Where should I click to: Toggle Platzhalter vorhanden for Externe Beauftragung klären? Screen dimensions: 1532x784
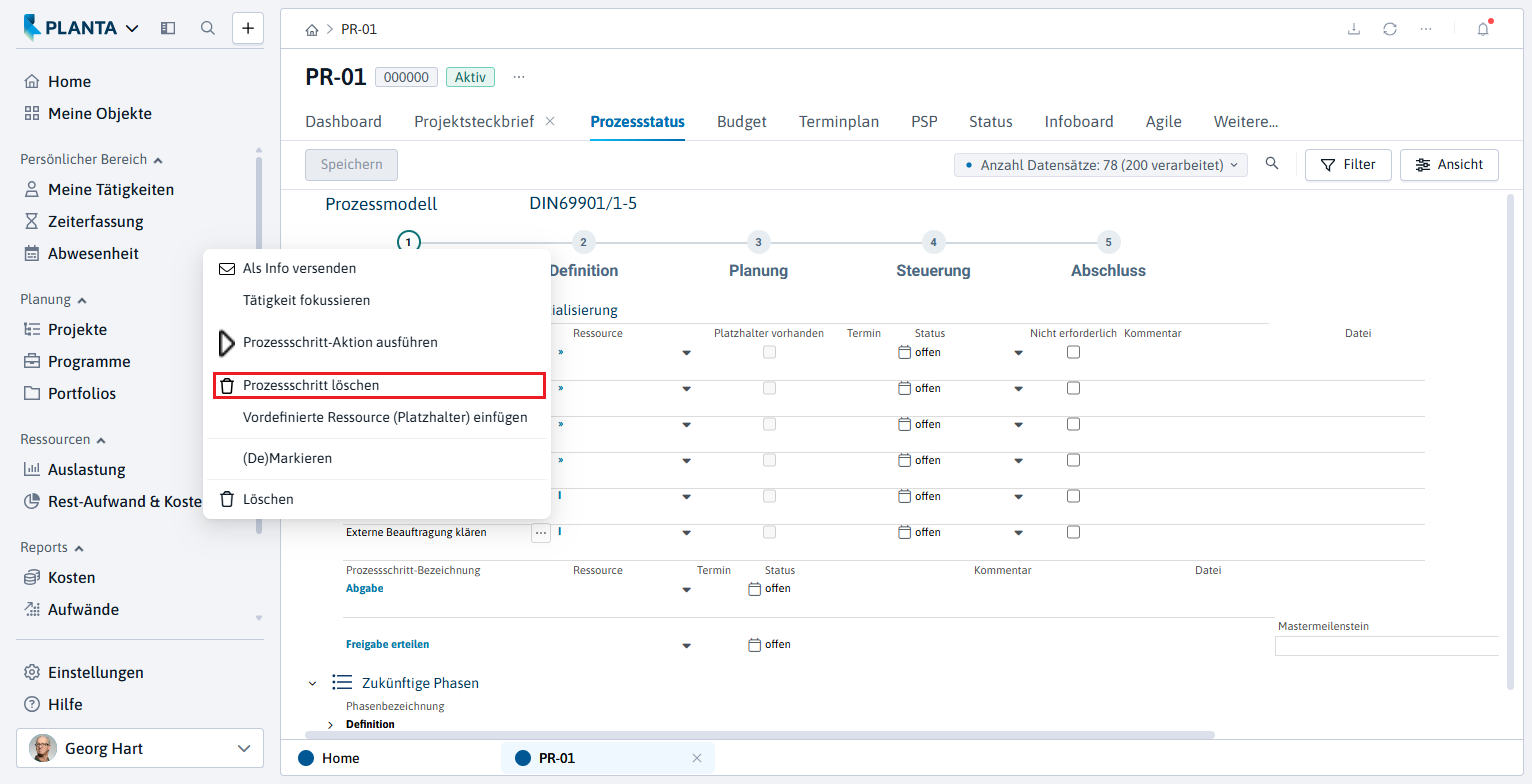pos(769,532)
